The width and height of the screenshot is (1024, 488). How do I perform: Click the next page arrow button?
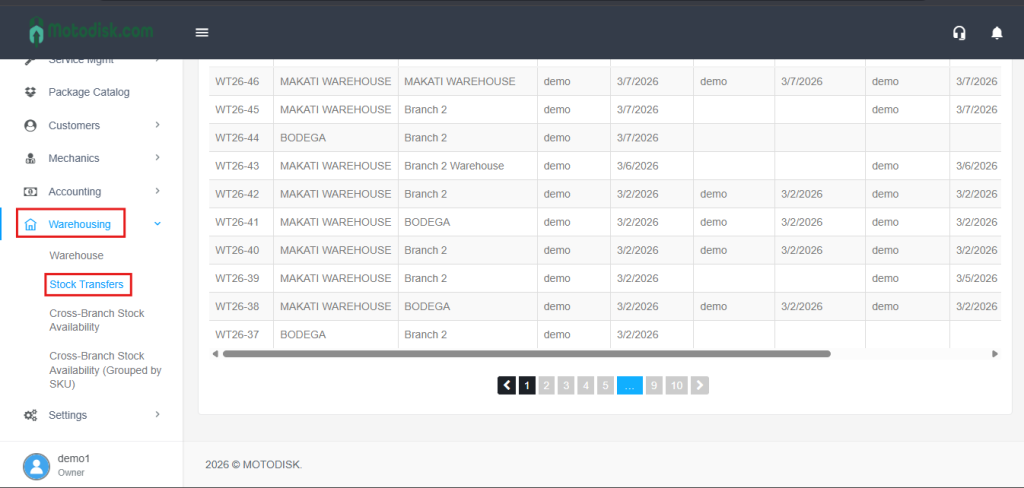[x=700, y=385]
